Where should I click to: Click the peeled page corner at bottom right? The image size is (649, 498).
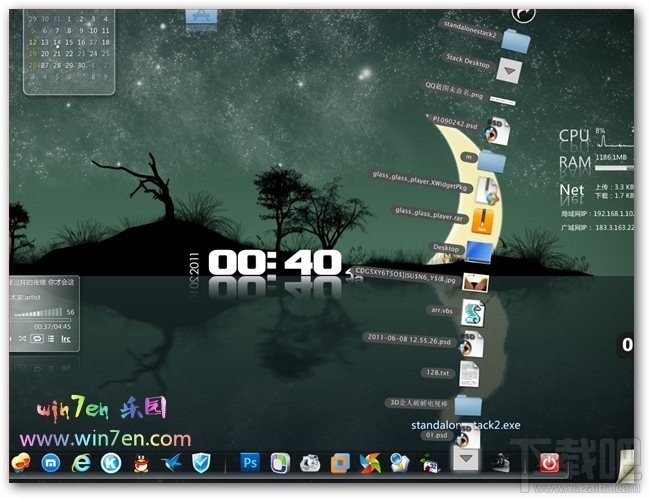(x=625, y=467)
